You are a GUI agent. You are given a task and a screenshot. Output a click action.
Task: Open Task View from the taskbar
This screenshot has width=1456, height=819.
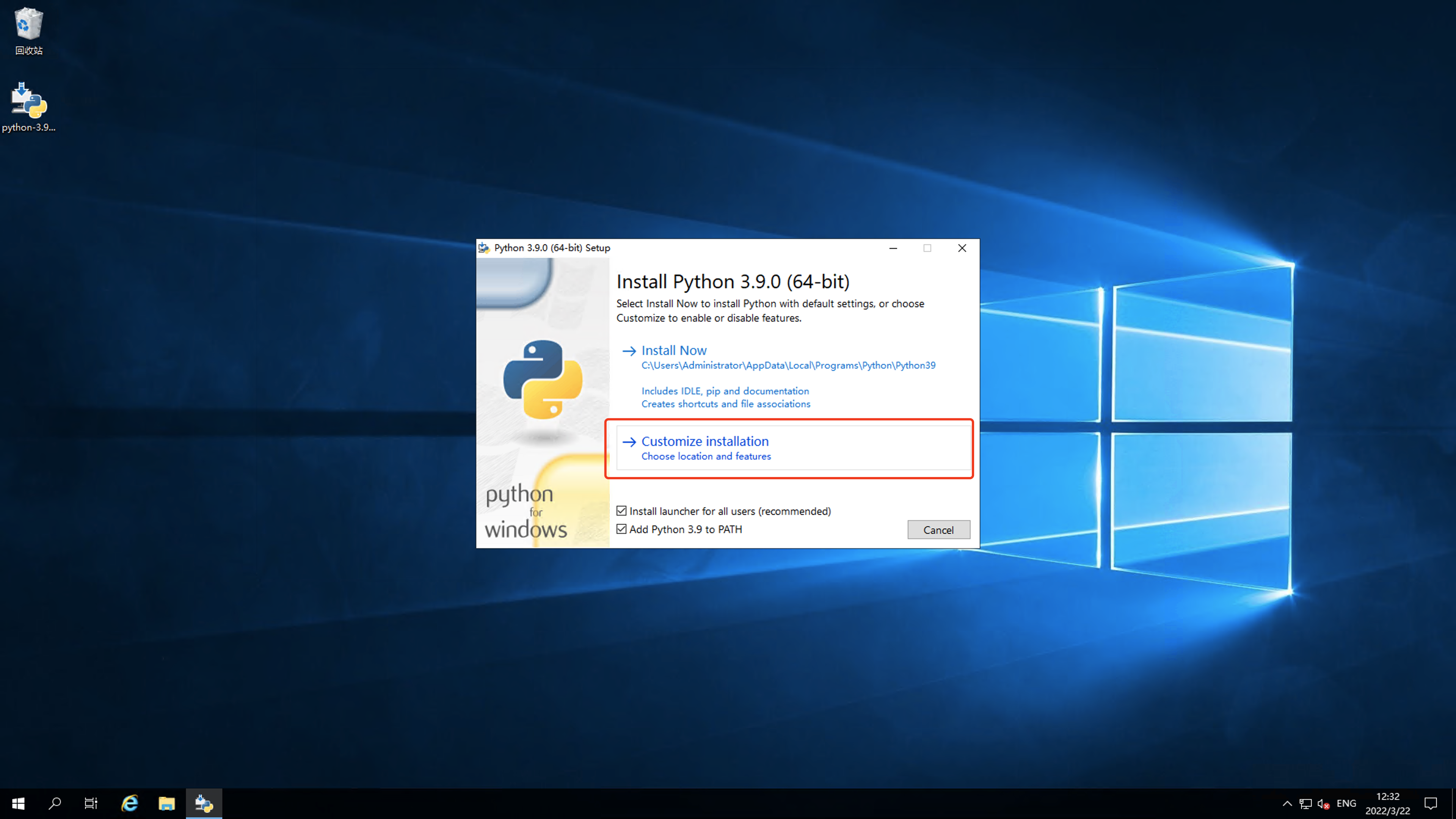click(91, 803)
